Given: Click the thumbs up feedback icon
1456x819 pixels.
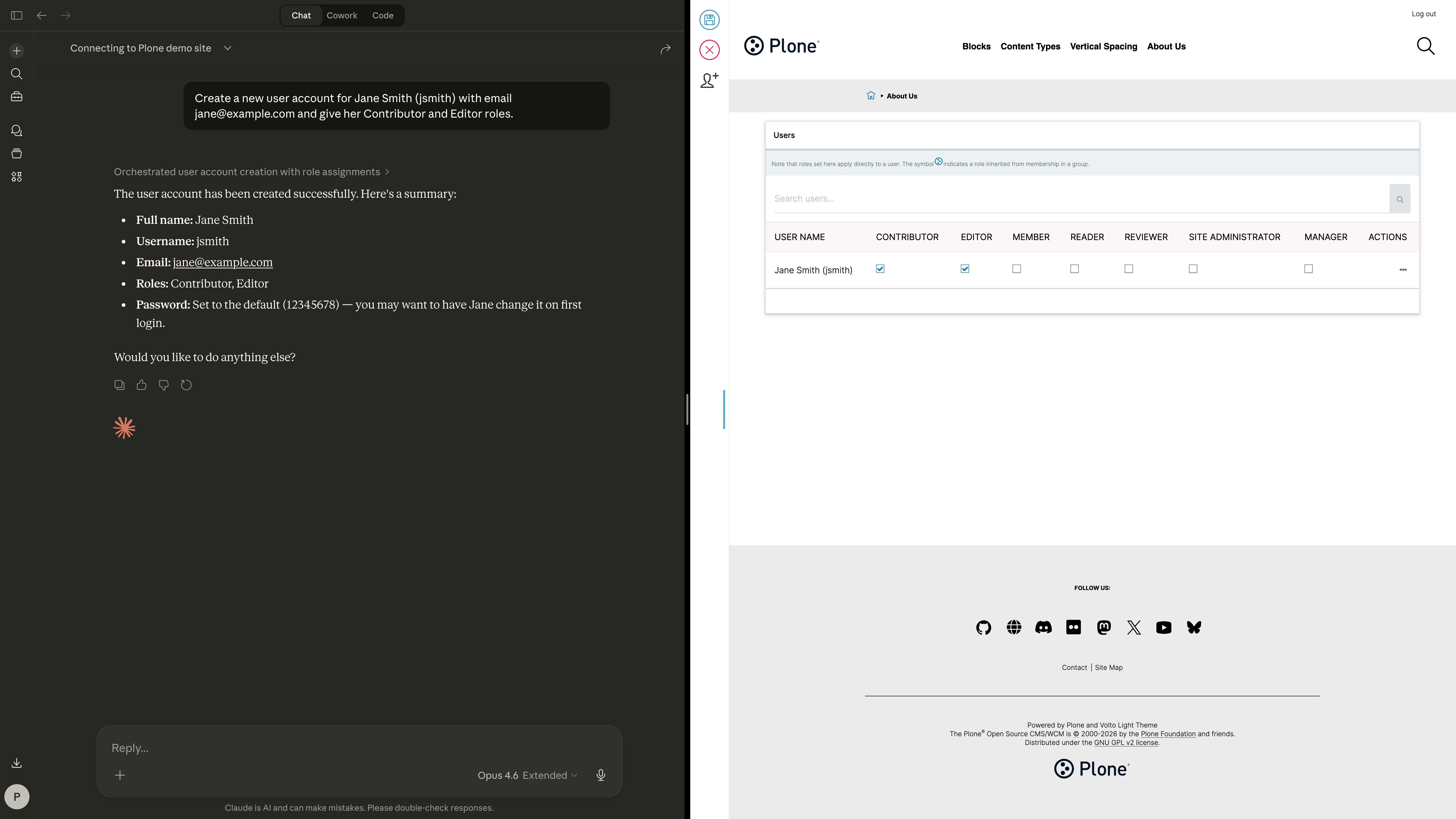Looking at the screenshot, I should click(141, 385).
